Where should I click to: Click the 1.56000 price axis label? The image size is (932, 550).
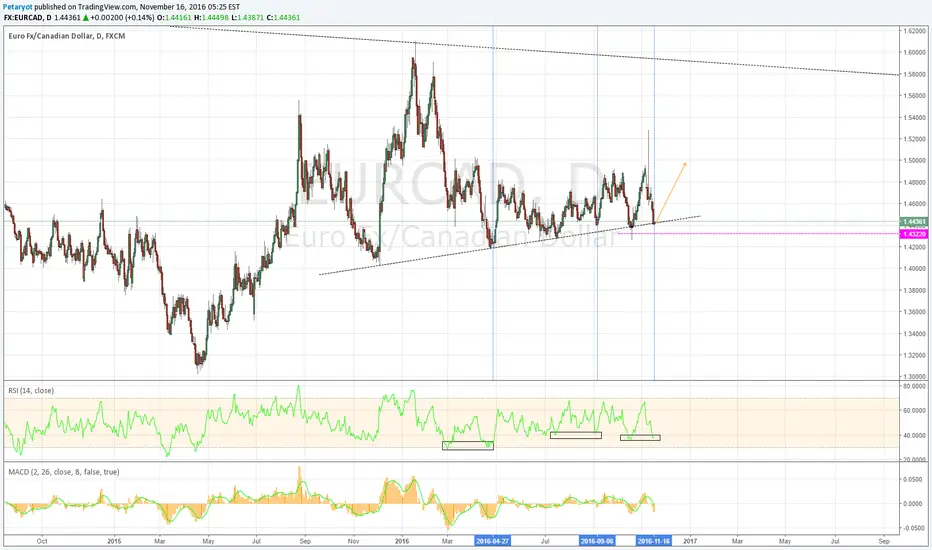[x=915, y=96]
